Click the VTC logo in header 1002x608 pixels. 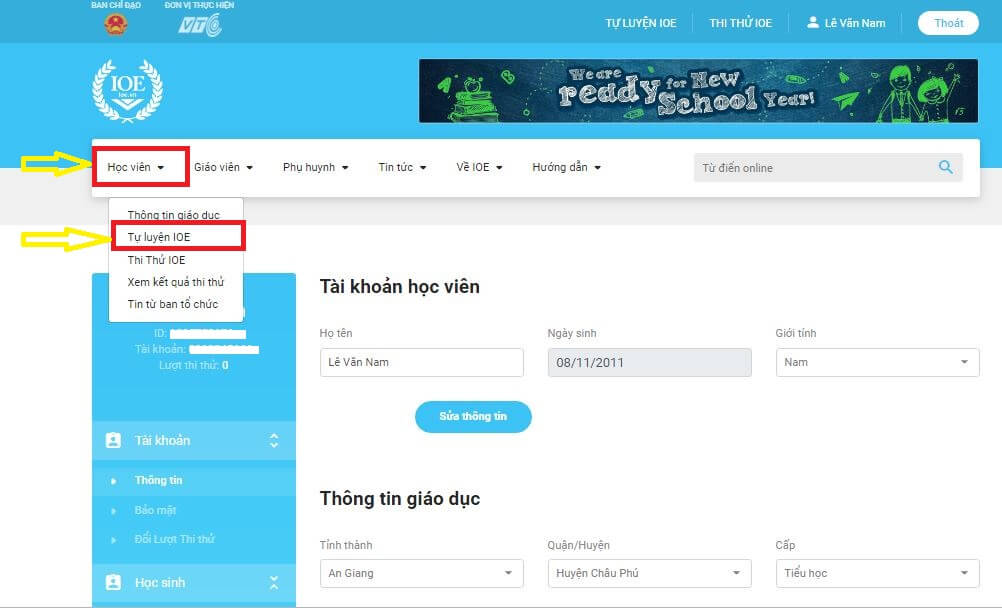pos(199,25)
